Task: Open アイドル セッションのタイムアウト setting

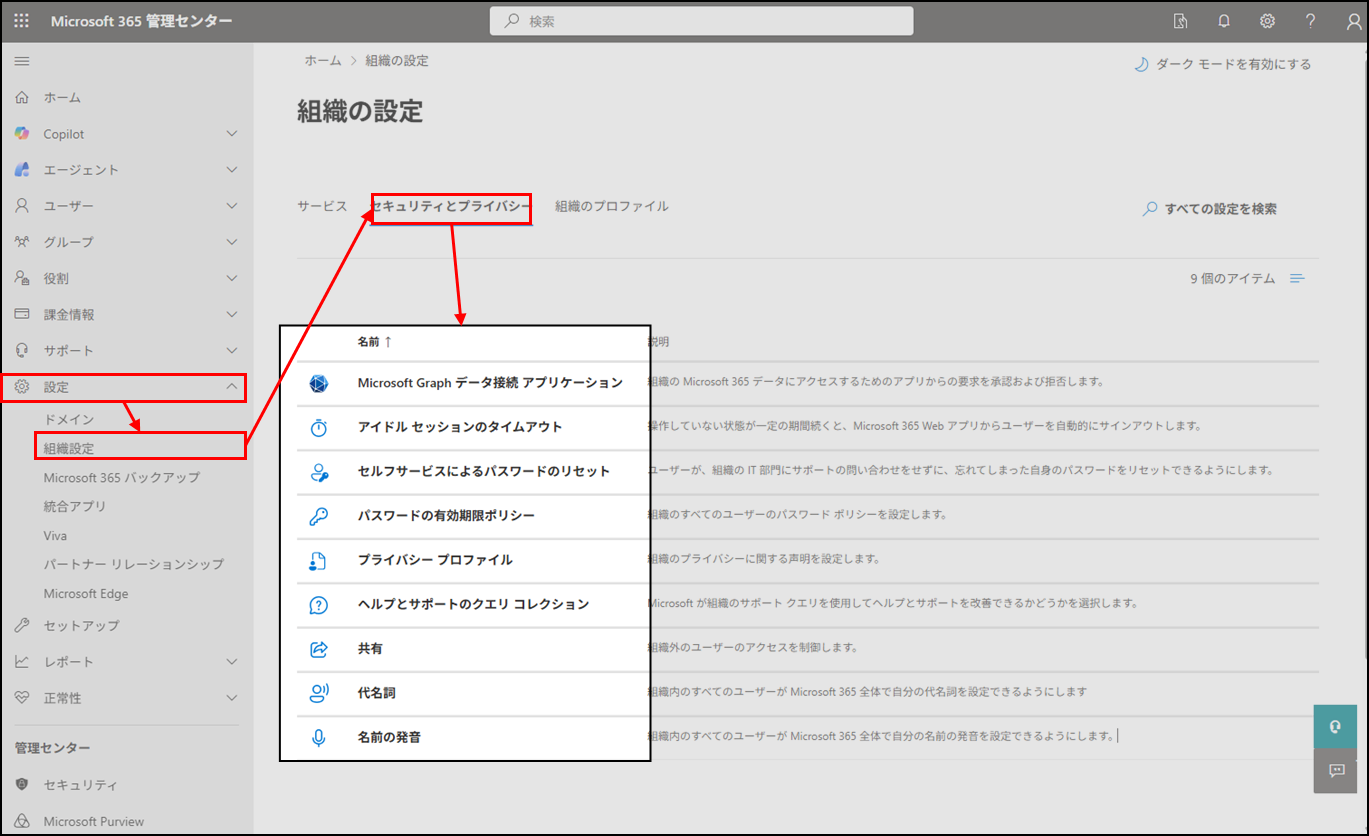Action: tap(460, 427)
